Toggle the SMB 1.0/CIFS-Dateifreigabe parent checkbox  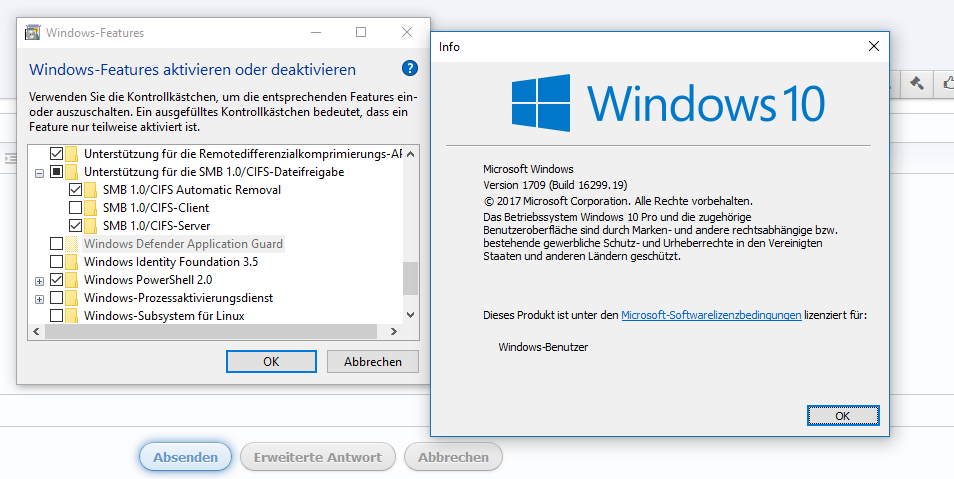click(57, 172)
